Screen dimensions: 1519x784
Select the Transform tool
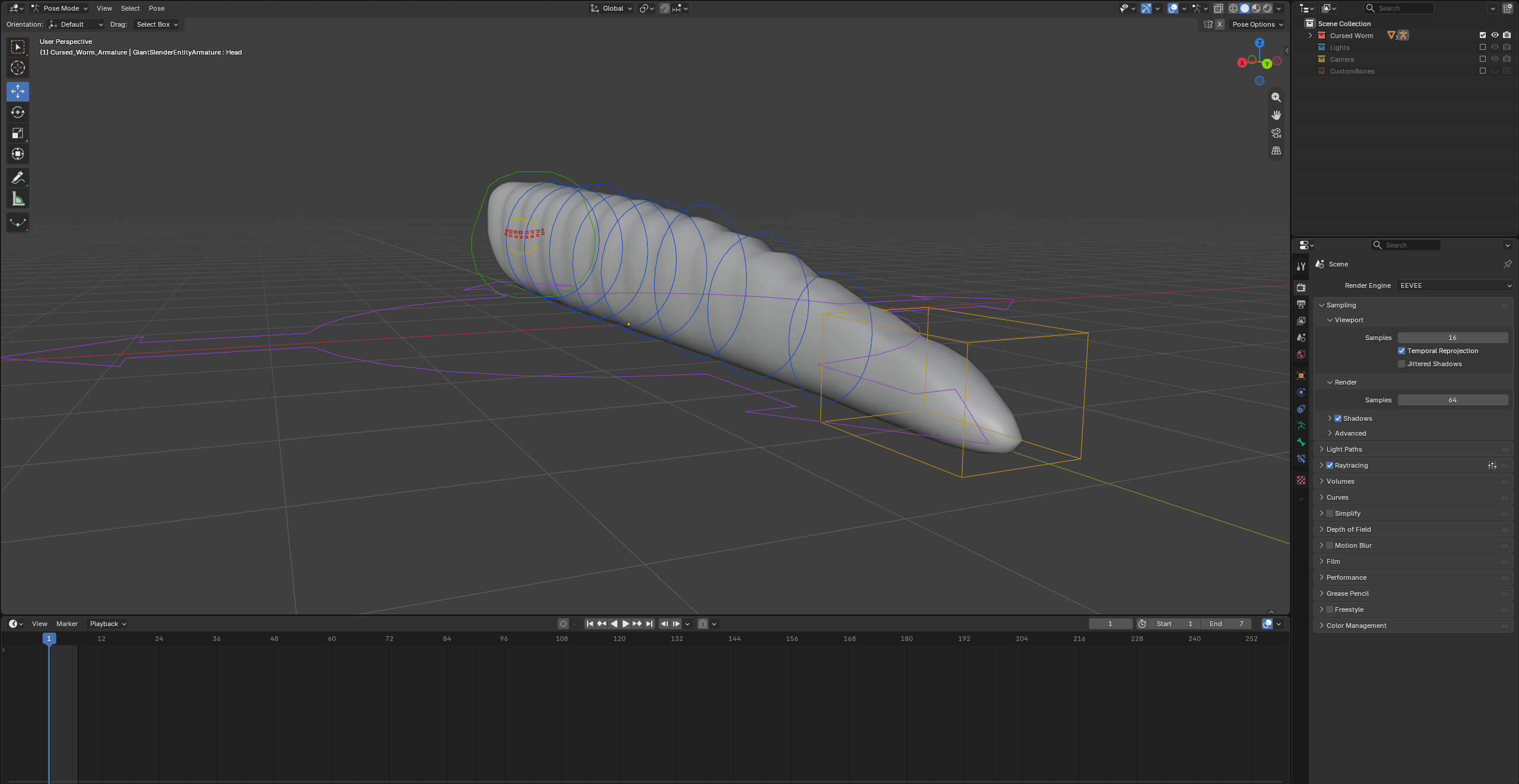click(18, 154)
